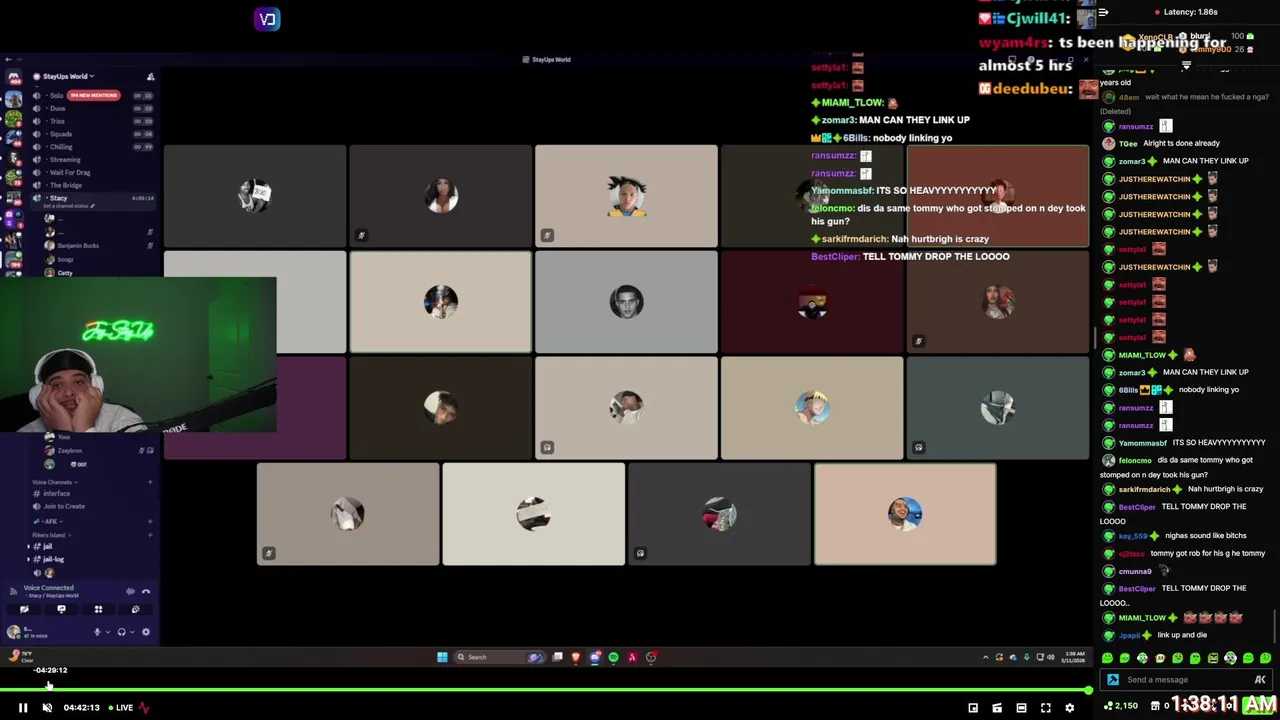Image resolution: width=1280 pixels, height=720 pixels.
Task: Join the Chilling voice channel
Action: pos(60,147)
